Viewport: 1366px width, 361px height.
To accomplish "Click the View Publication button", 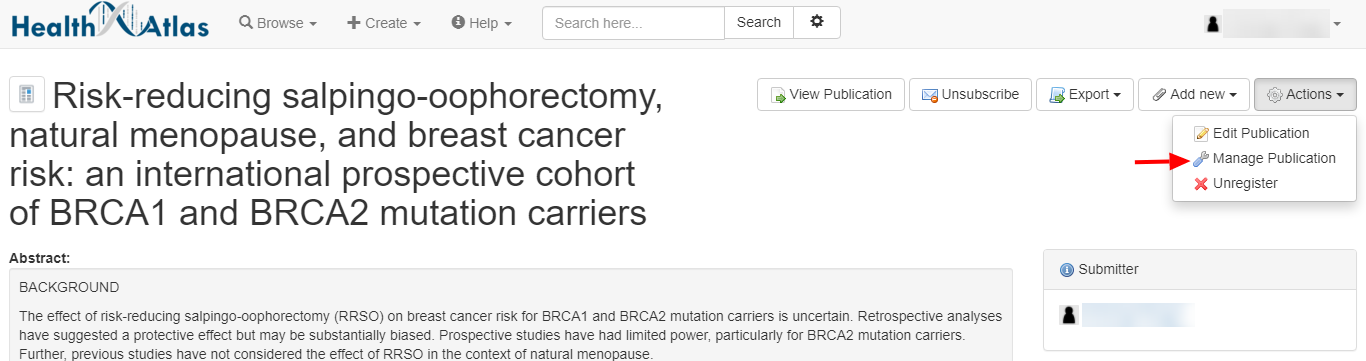I will [831, 95].
